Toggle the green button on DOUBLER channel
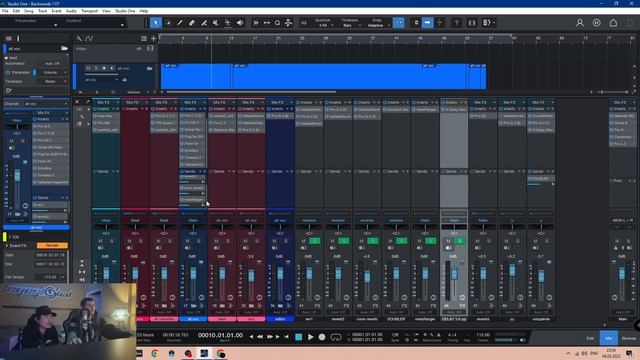This screenshot has width=640, height=360. 401,241
